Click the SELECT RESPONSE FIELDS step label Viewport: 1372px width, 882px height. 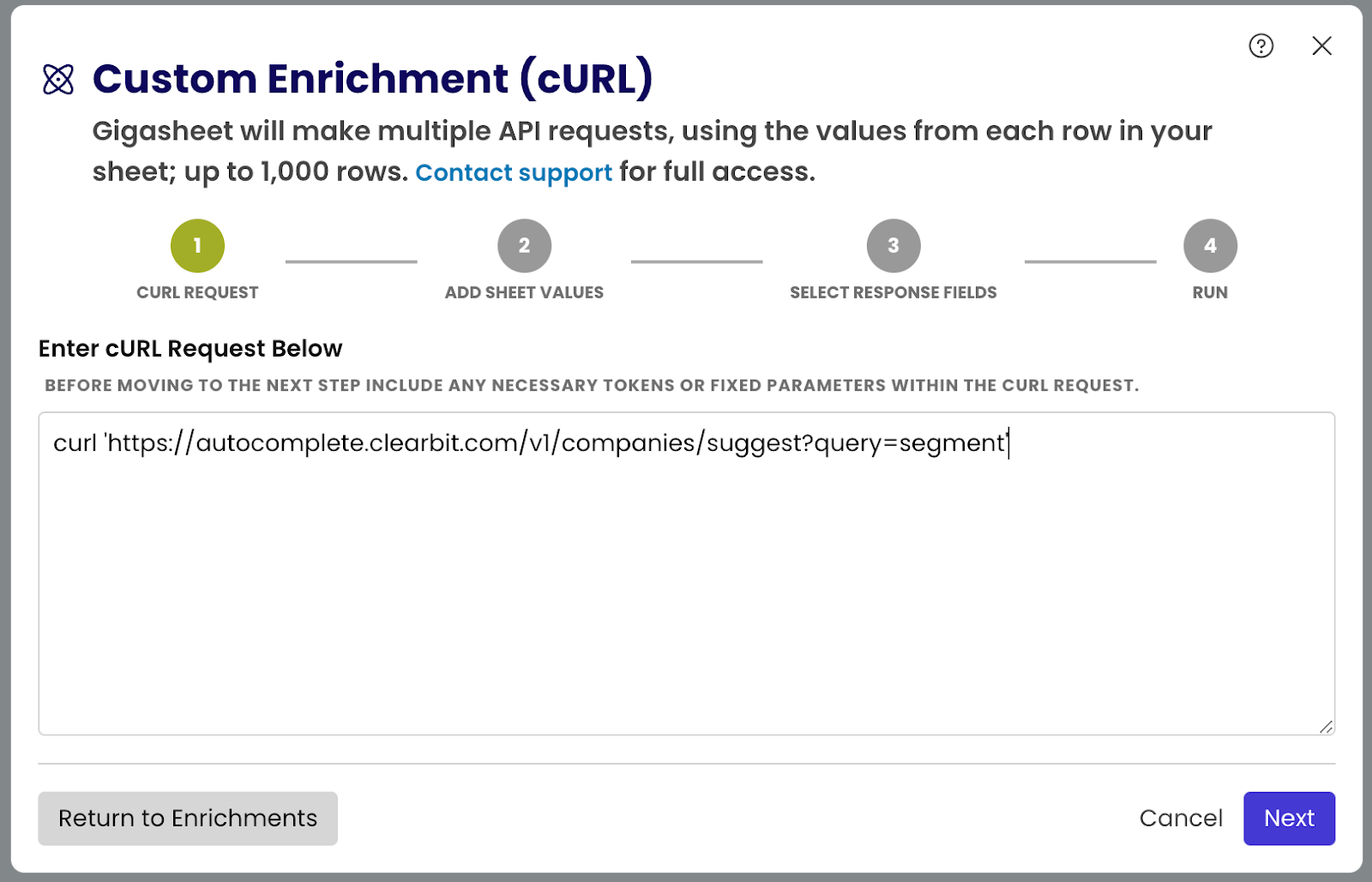click(893, 292)
